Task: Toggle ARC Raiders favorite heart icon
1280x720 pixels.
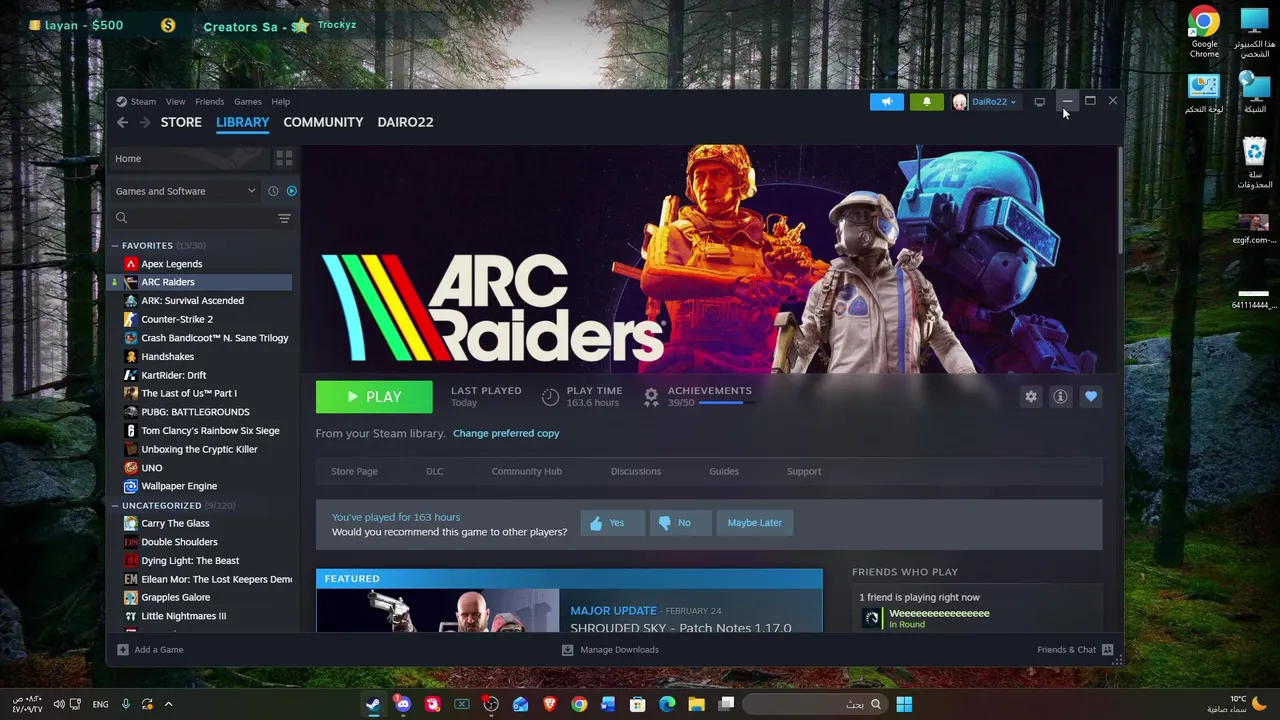Action: pos(1090,397)
